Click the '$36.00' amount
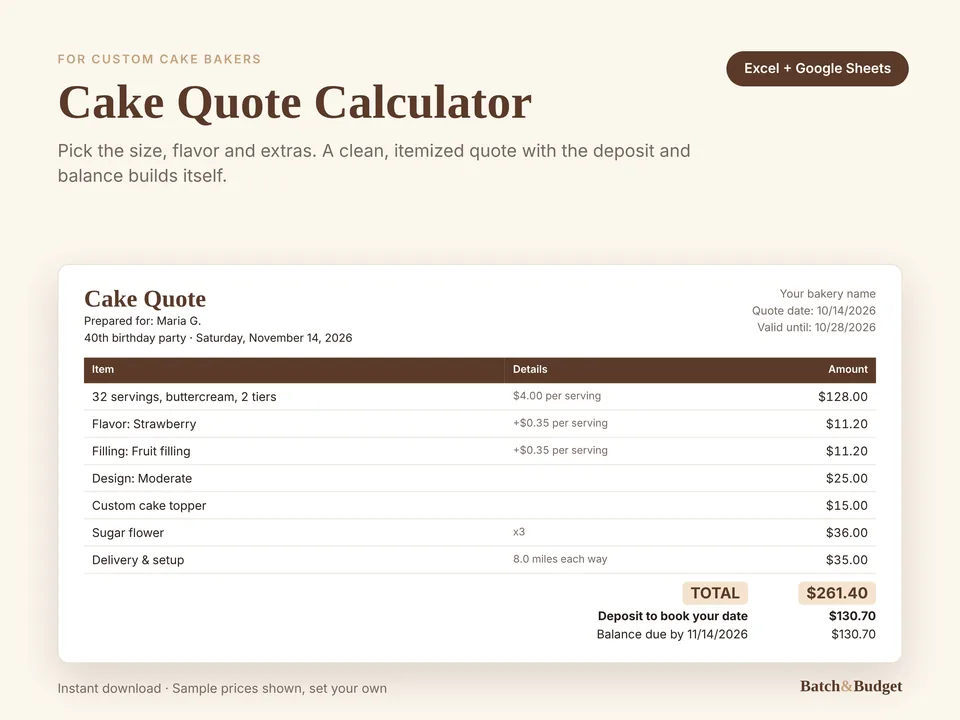Viewport: 960px width, 720px height. point(847,533)
